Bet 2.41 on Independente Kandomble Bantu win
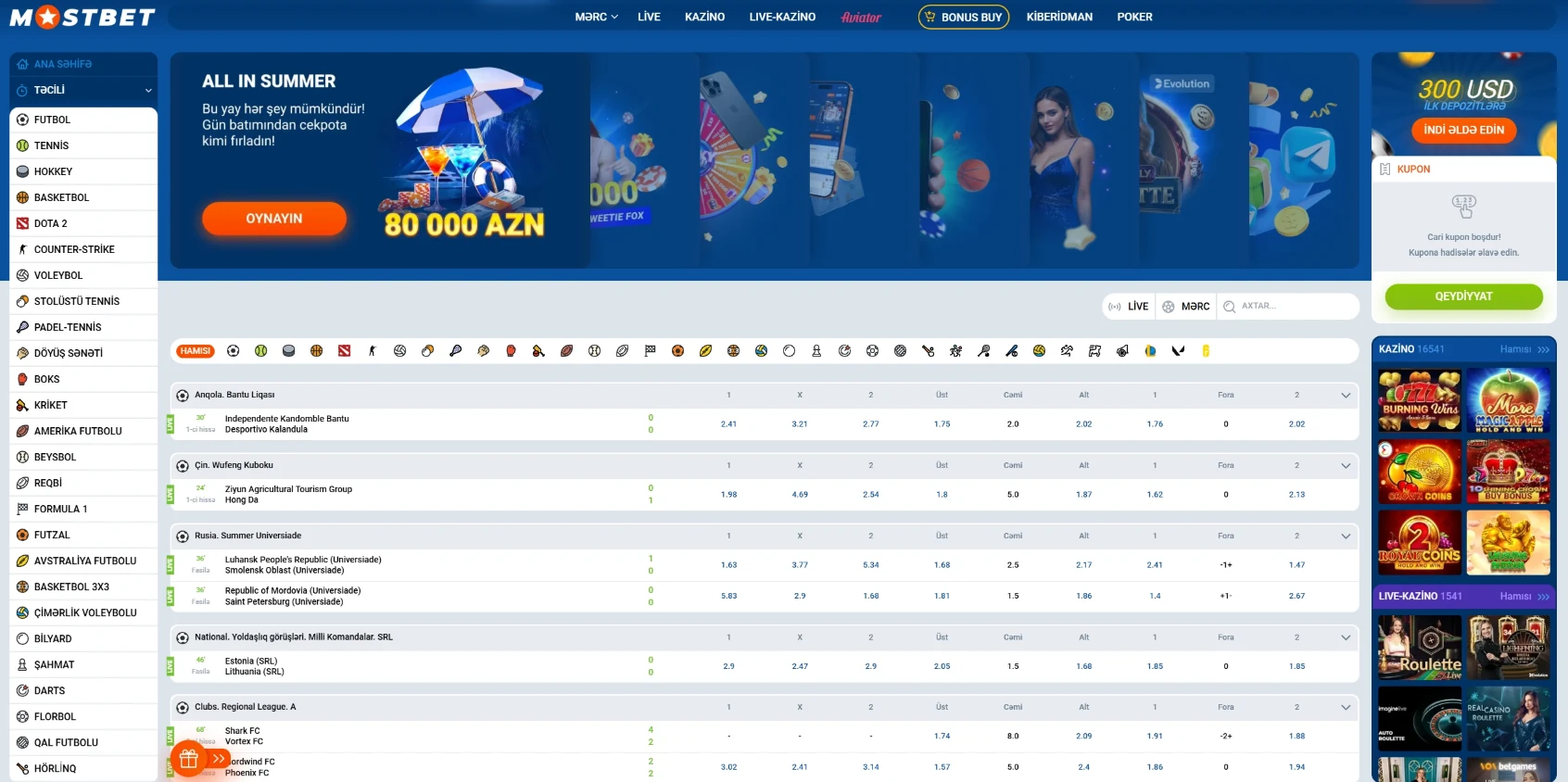Image resolution: width=1568 pixels, height=782 pixels. [x=728, y=424]
